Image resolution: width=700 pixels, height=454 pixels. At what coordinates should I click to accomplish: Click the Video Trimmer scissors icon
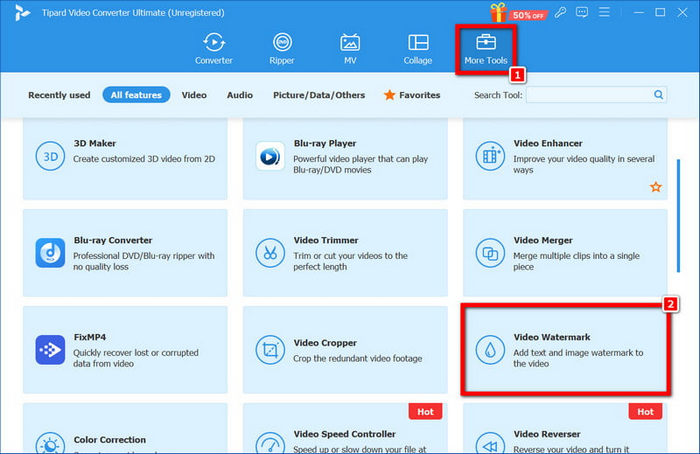pyautogui.click(x=270, y=253)
